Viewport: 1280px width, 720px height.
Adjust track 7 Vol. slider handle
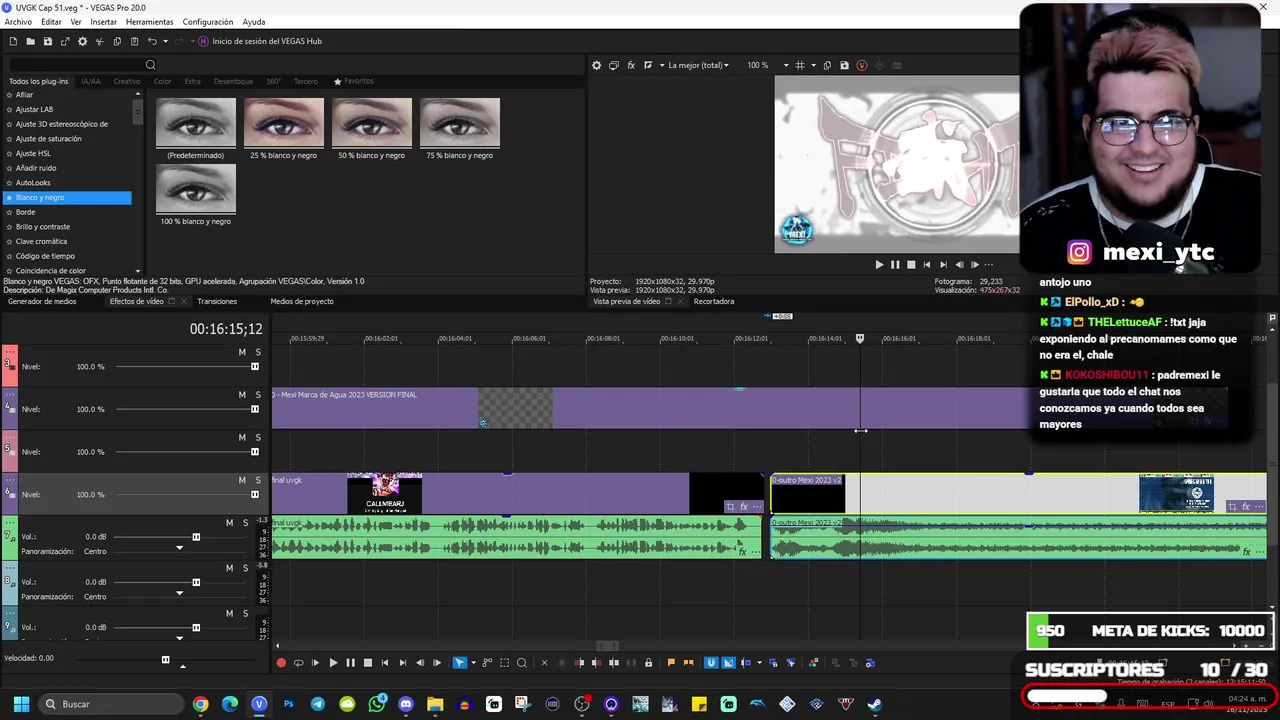[x=196, y=537]
